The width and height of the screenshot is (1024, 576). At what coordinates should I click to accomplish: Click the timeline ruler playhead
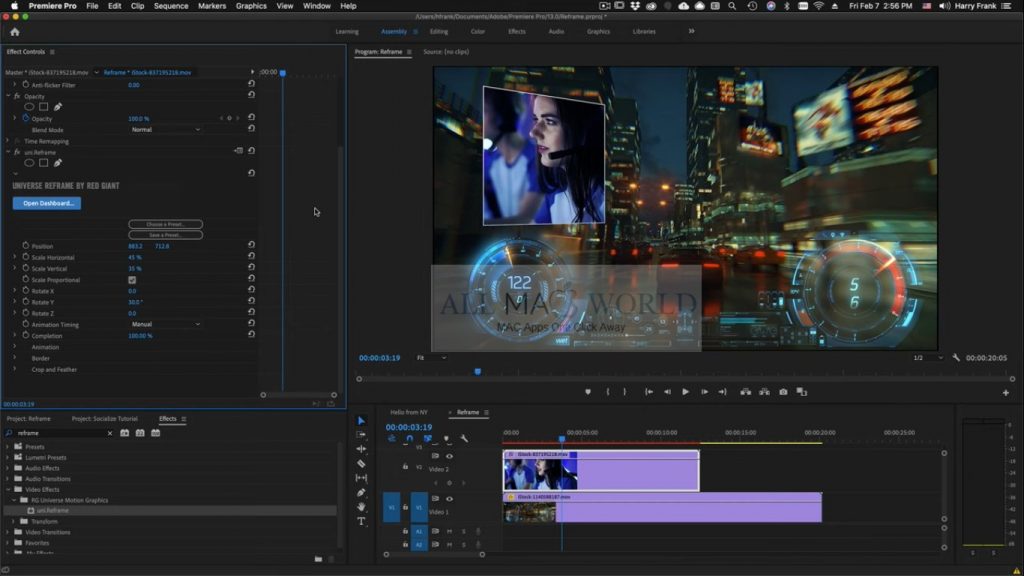[x=562, y=438]
